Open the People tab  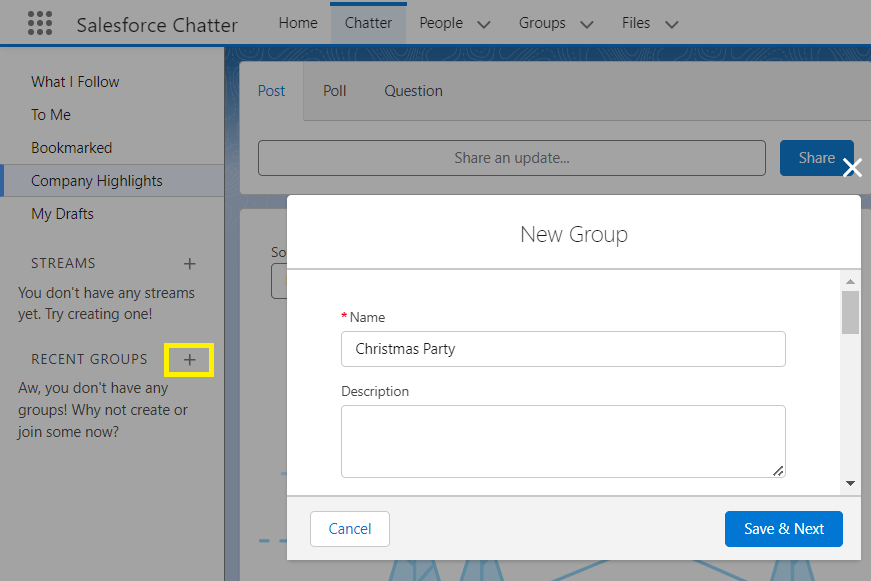[x=441, y=23]
